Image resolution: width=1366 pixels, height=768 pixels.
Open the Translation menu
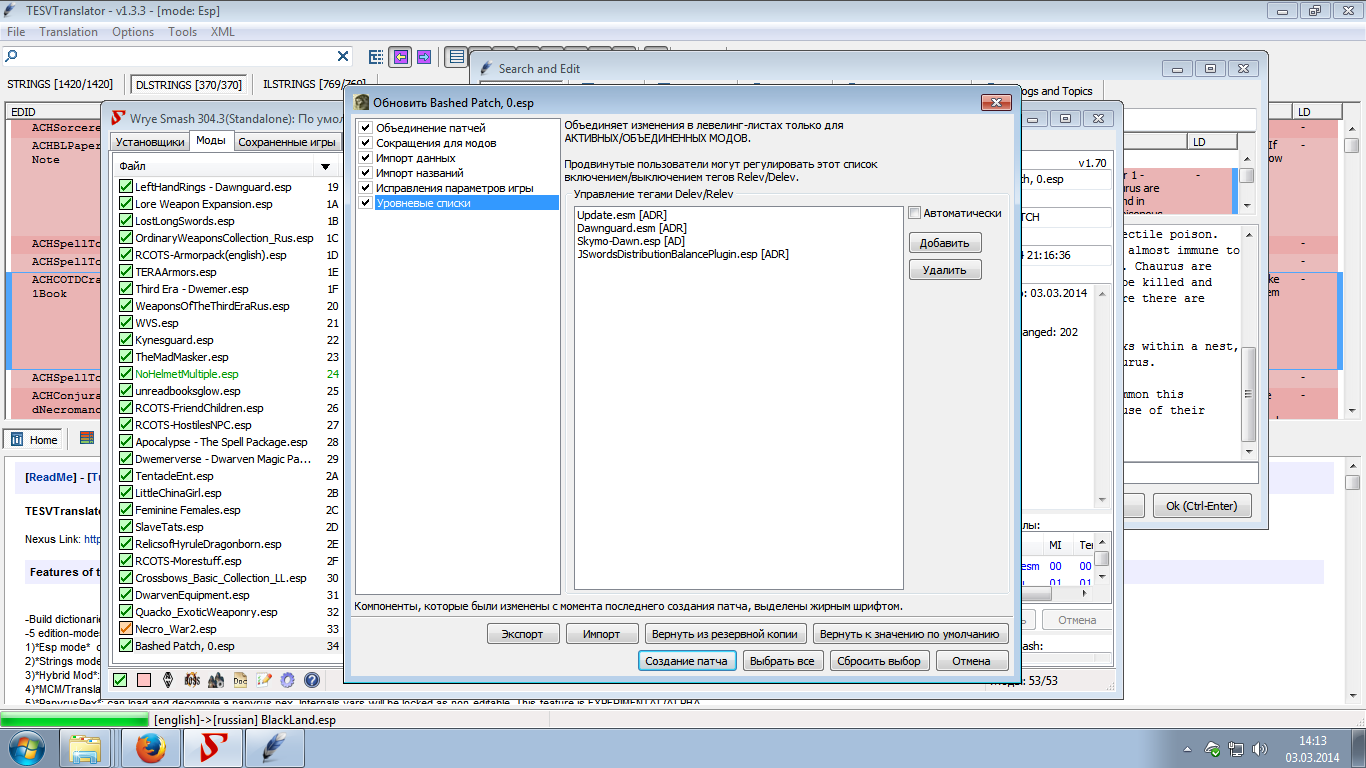tap(69, 32)
